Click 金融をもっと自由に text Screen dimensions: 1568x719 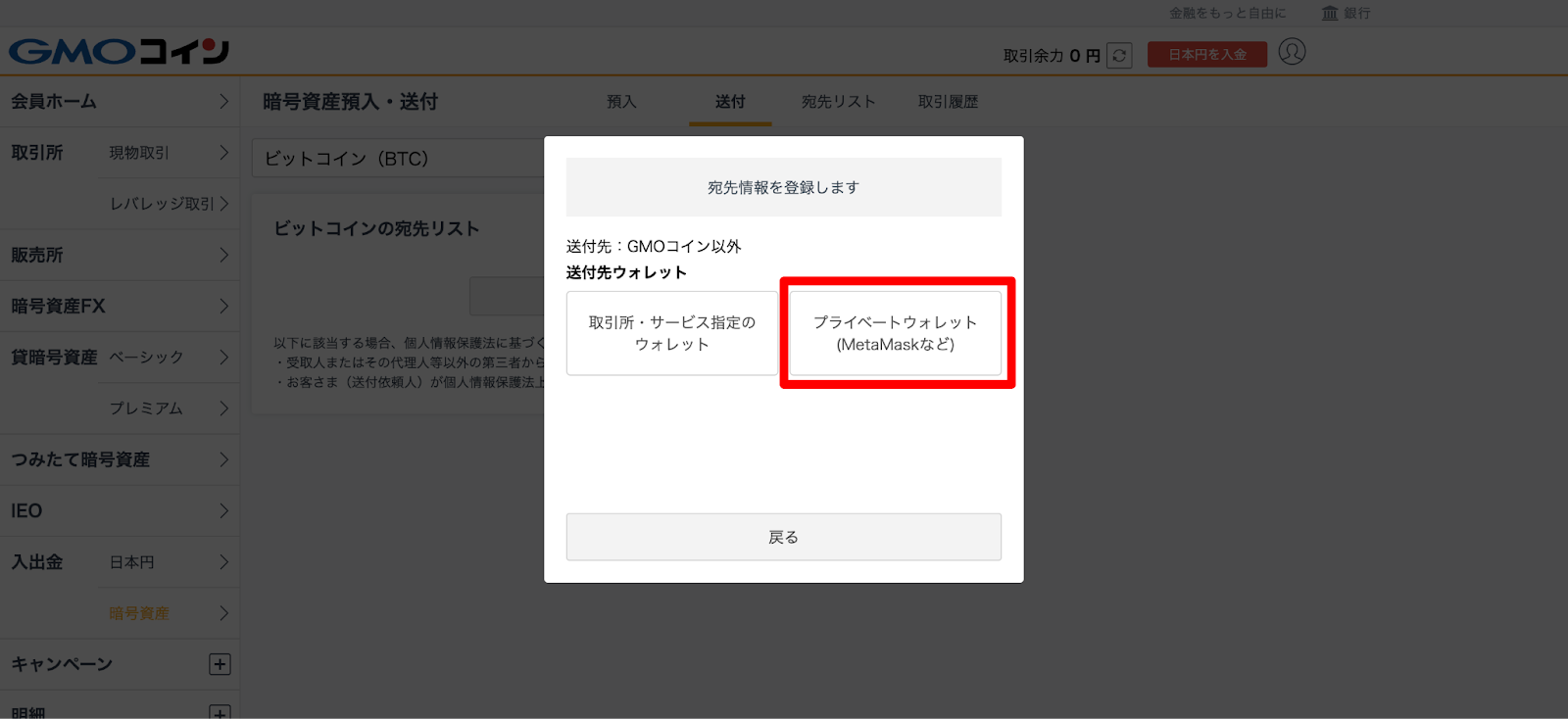(1227, 13)
